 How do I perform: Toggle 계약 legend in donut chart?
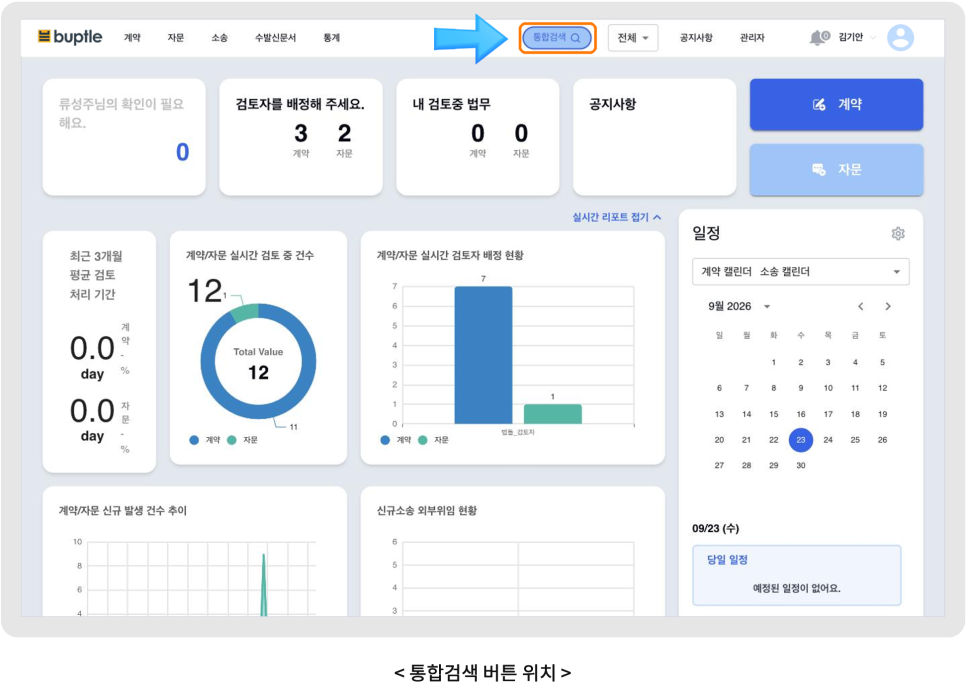tap(205, 440)
